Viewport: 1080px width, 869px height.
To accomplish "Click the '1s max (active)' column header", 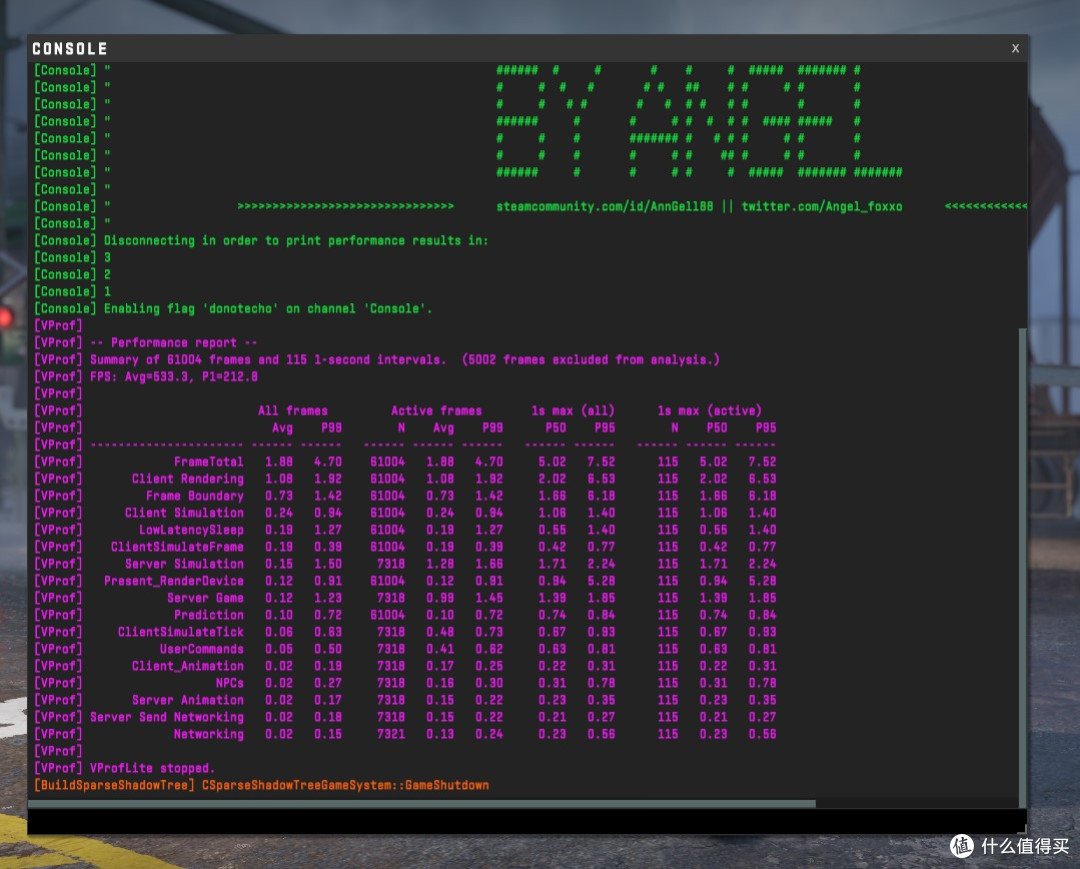I will tap(709, 410).
